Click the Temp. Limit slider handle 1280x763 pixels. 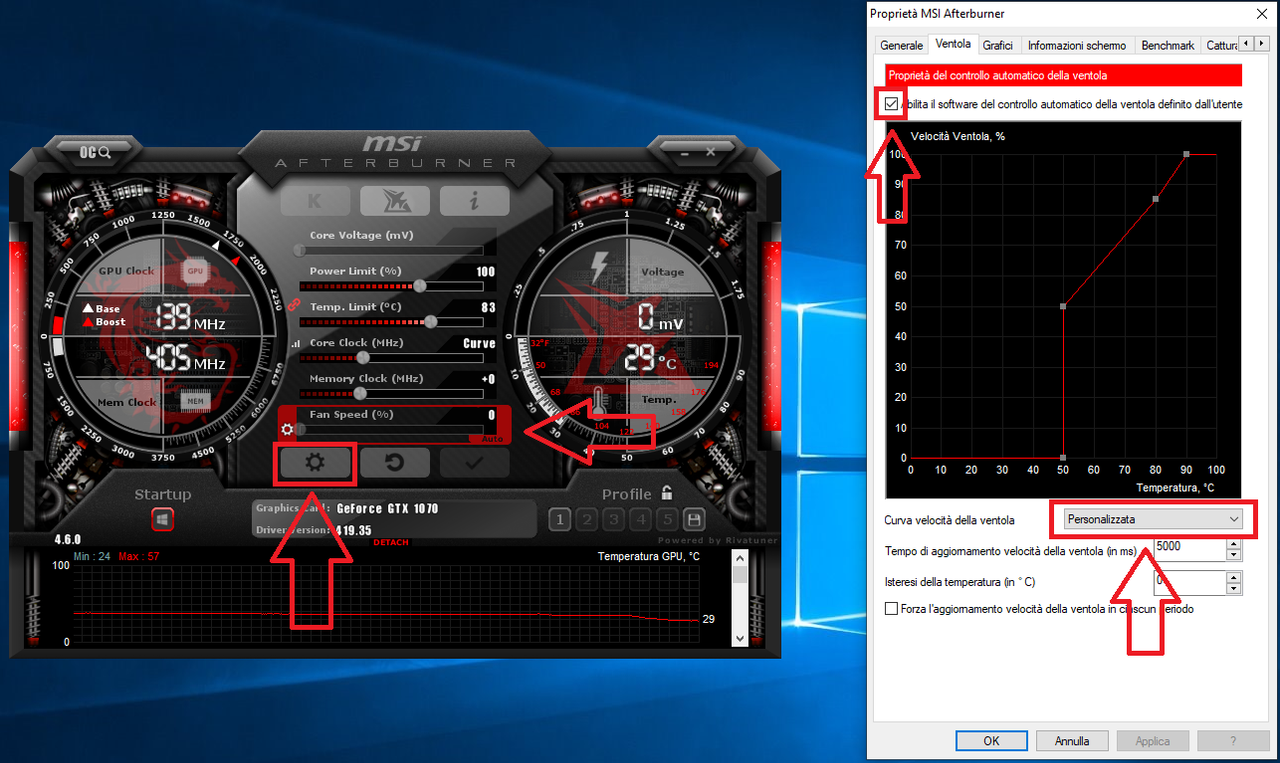431,322
